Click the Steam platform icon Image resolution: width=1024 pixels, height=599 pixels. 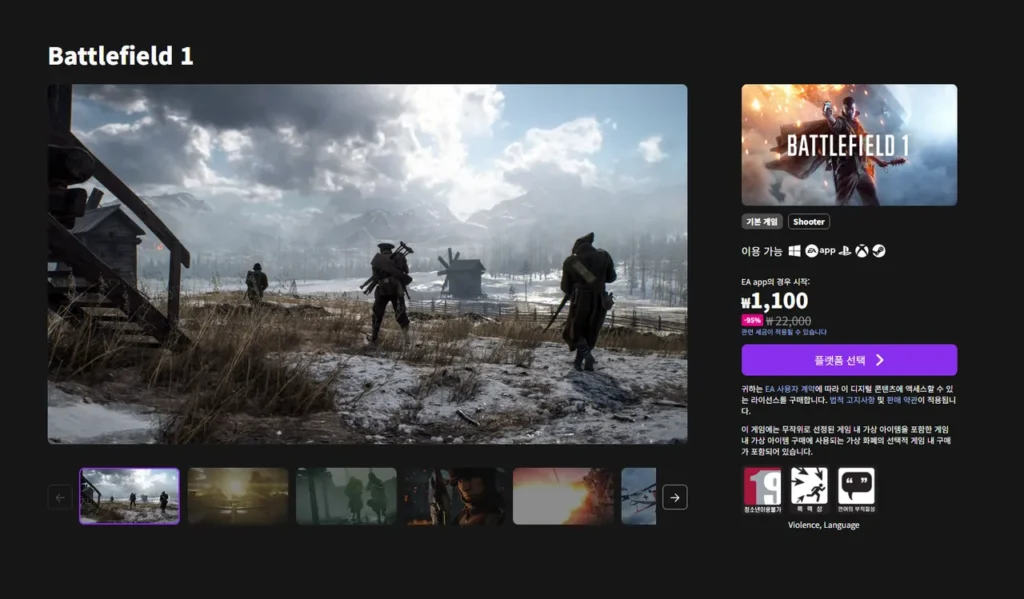pyautogui.click(x=878, y=251)
